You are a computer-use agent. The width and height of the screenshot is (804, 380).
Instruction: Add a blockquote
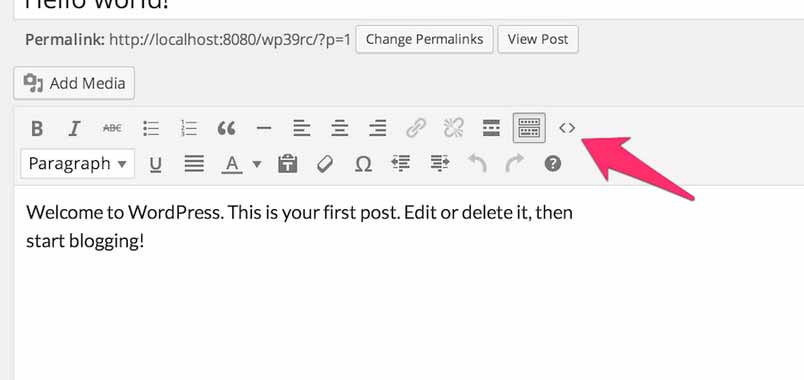(x=226, y=128)
